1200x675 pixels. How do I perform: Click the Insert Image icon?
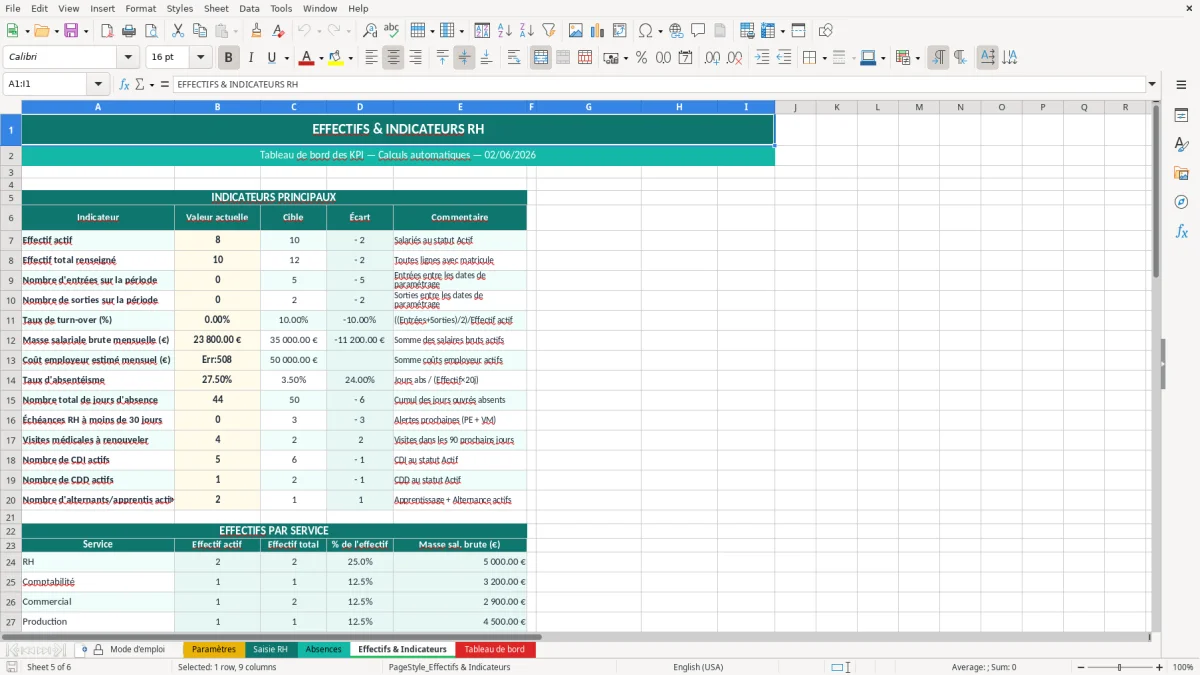pos(576,31)
